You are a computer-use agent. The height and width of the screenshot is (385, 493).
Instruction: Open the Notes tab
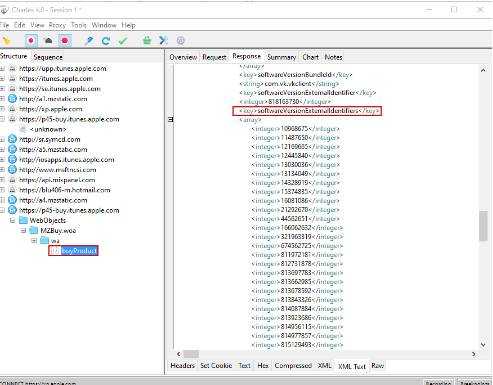click(x=333, y=57)
